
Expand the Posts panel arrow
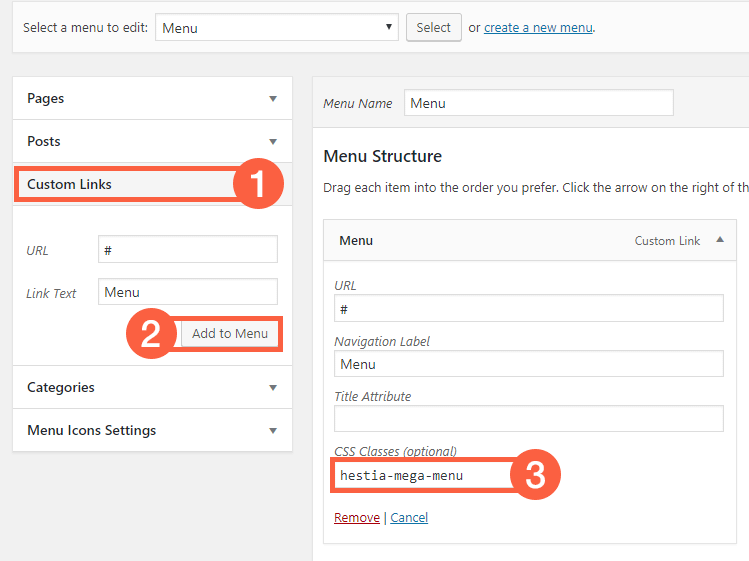pyautogui.click(x=273, y=142)
